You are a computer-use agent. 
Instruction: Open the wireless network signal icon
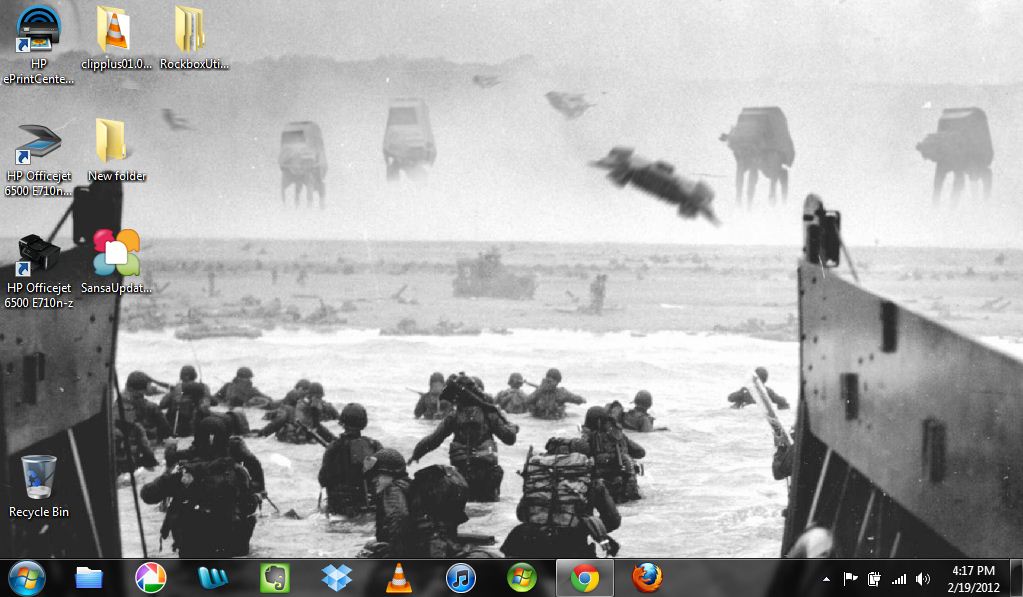pos(899,579)
